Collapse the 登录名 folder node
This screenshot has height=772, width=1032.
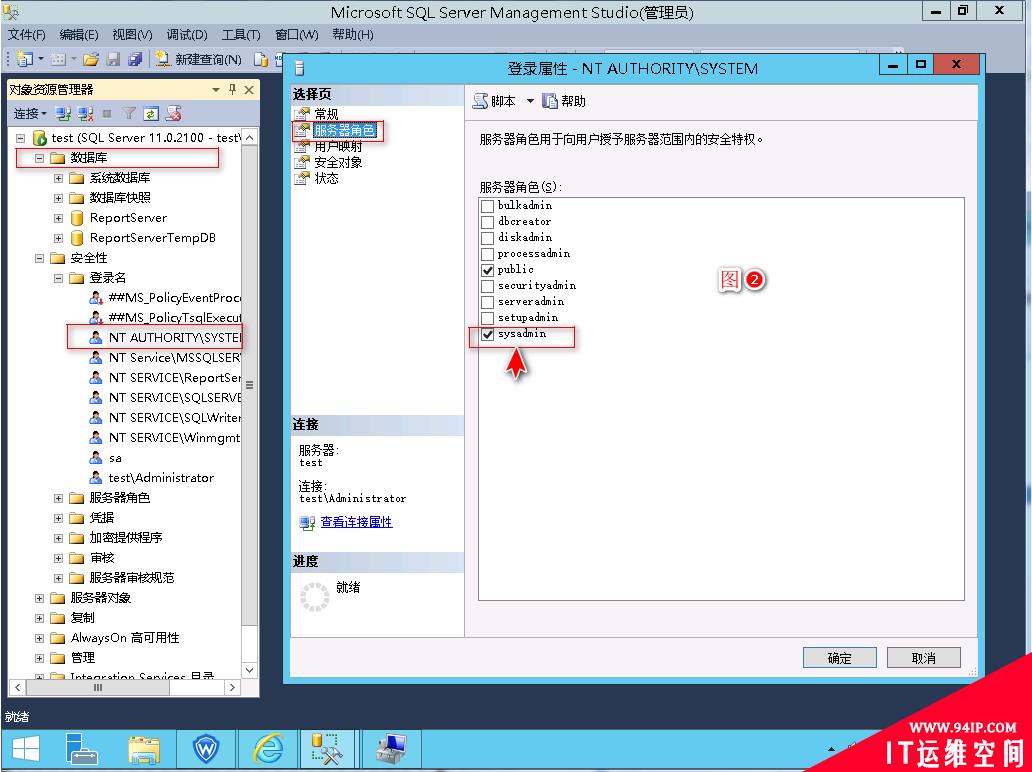[59, 278]
